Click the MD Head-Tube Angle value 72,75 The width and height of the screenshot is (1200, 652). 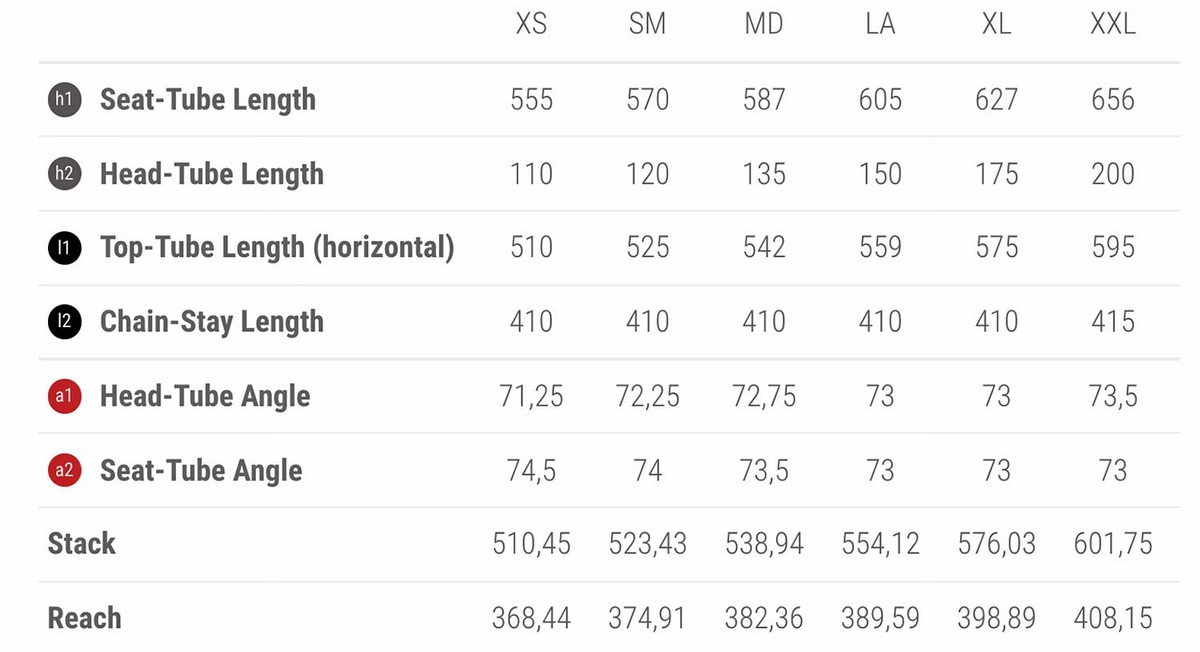764,396
